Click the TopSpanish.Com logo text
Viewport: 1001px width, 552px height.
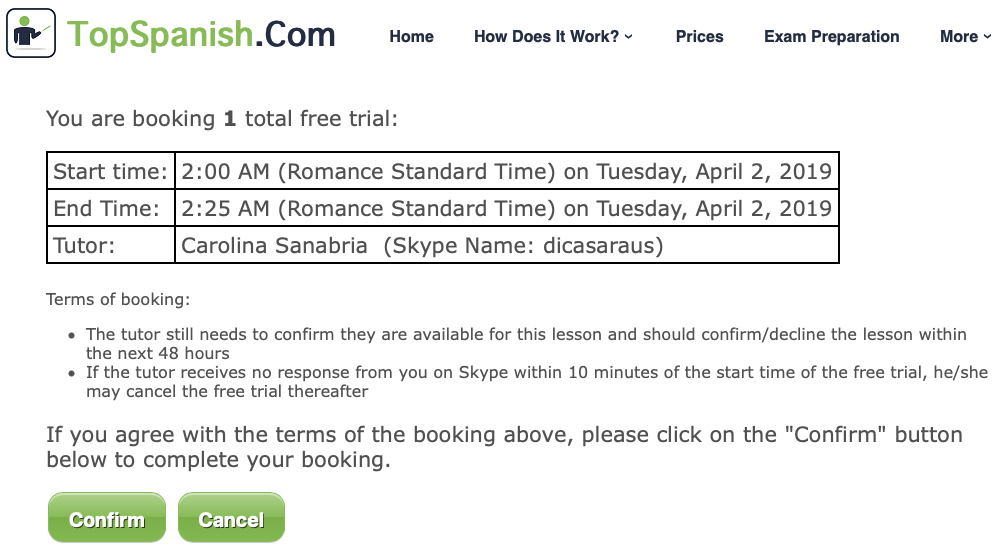pos(201,34)
